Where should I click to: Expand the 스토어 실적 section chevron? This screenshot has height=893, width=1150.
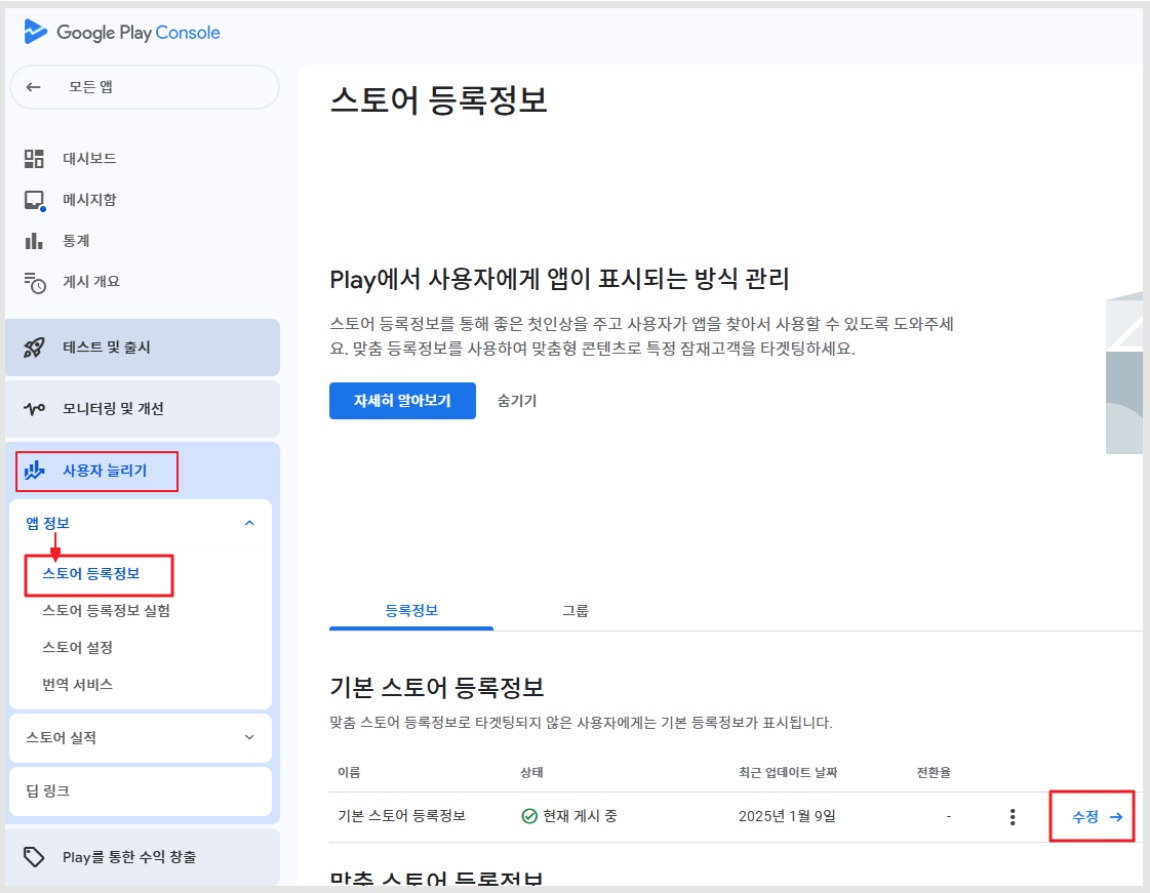tap(249, 738)
